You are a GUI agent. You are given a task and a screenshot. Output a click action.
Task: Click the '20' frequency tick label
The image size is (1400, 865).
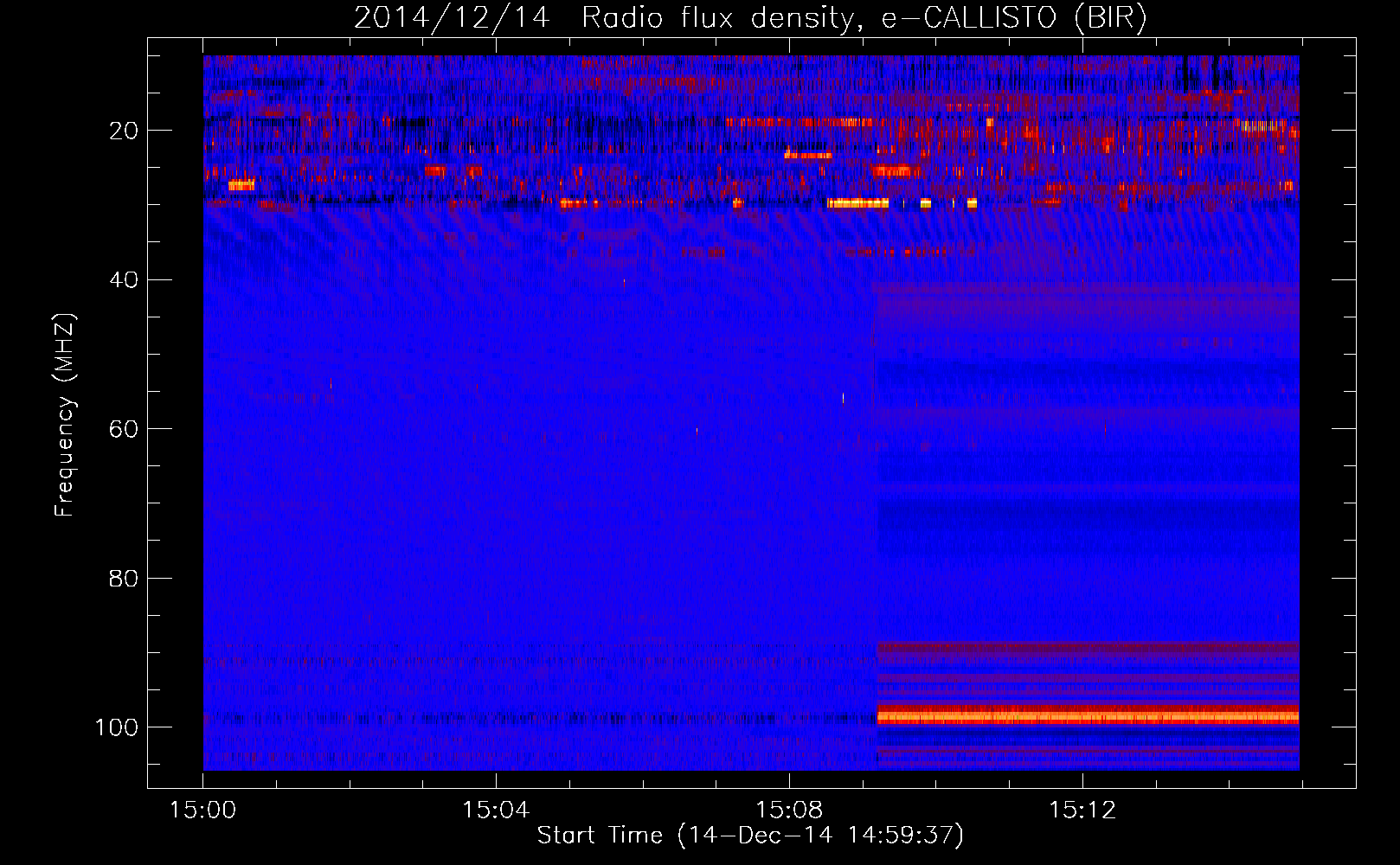tap(125, 131)
